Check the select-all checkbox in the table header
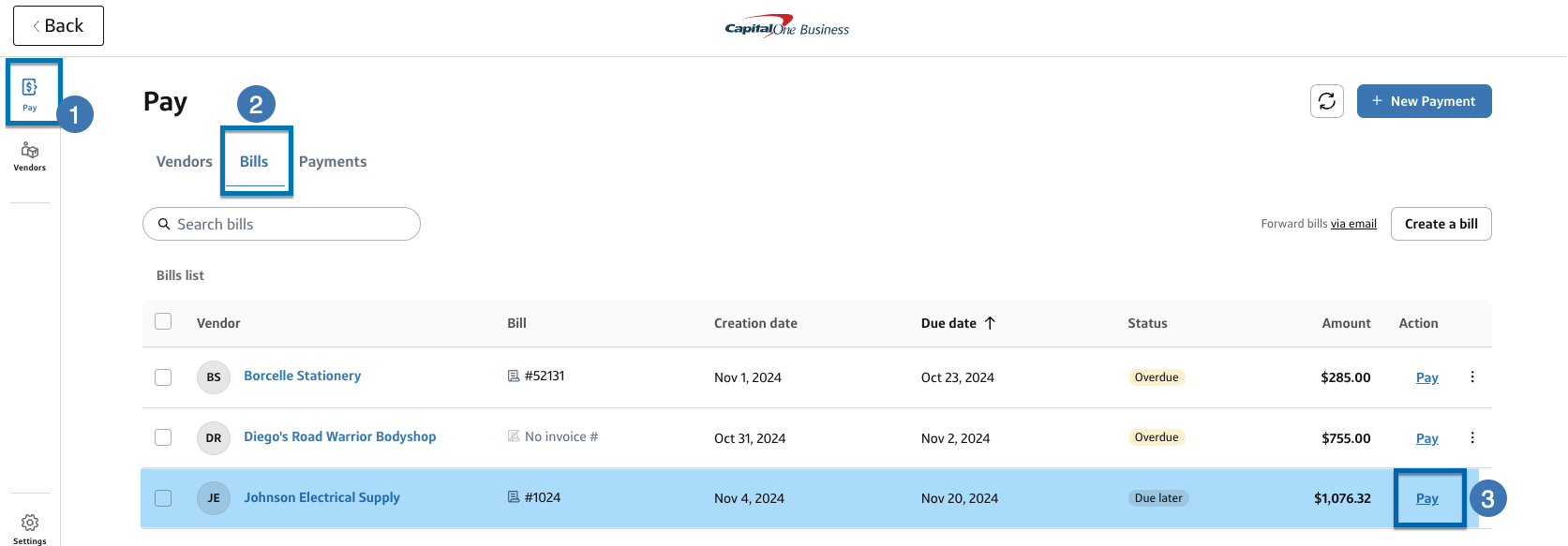 [162, 320]
